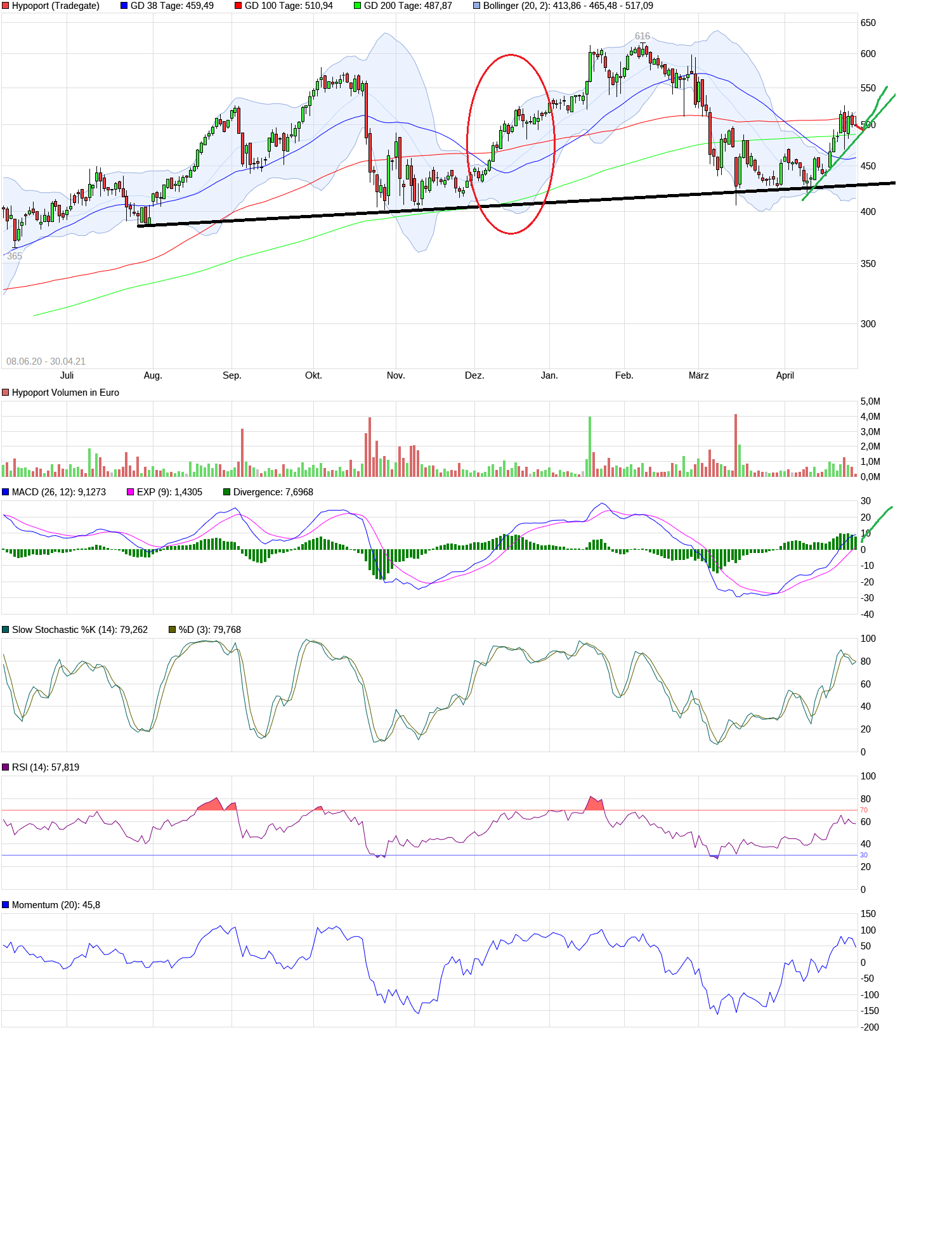Click the 'EXP (9): 1,4305' label

tap(169, 492)
